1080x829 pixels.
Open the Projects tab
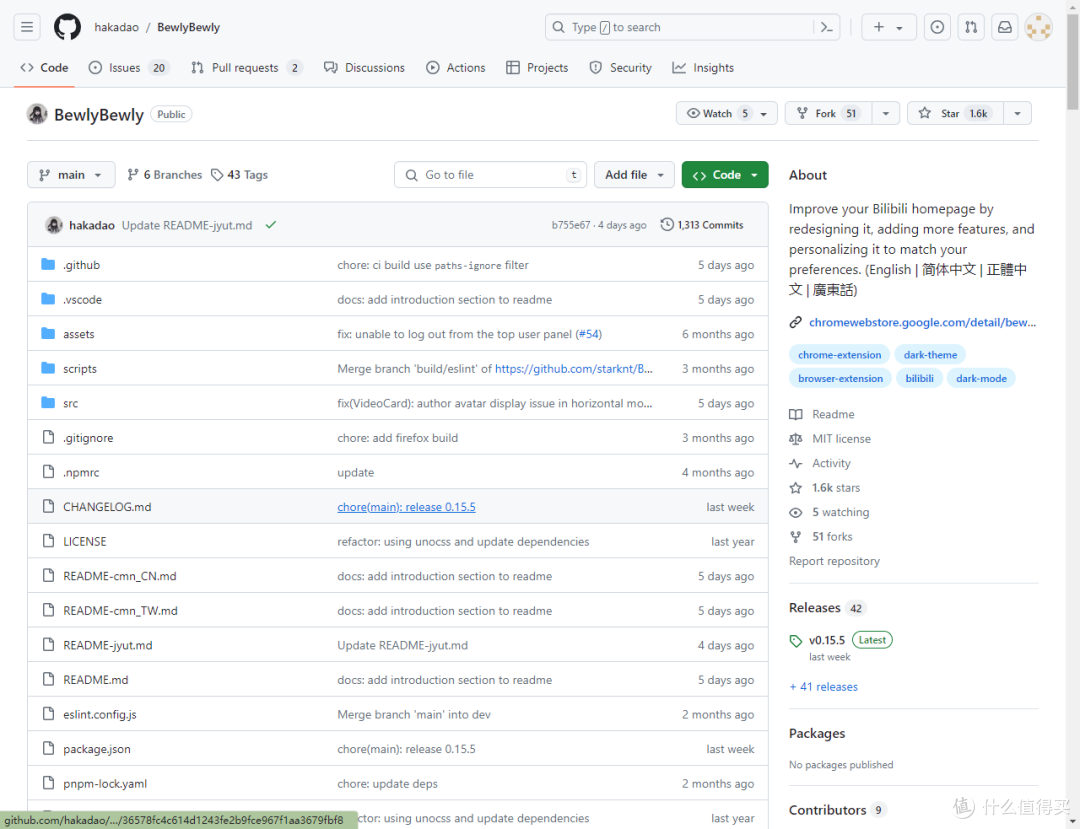click(537, 67)
